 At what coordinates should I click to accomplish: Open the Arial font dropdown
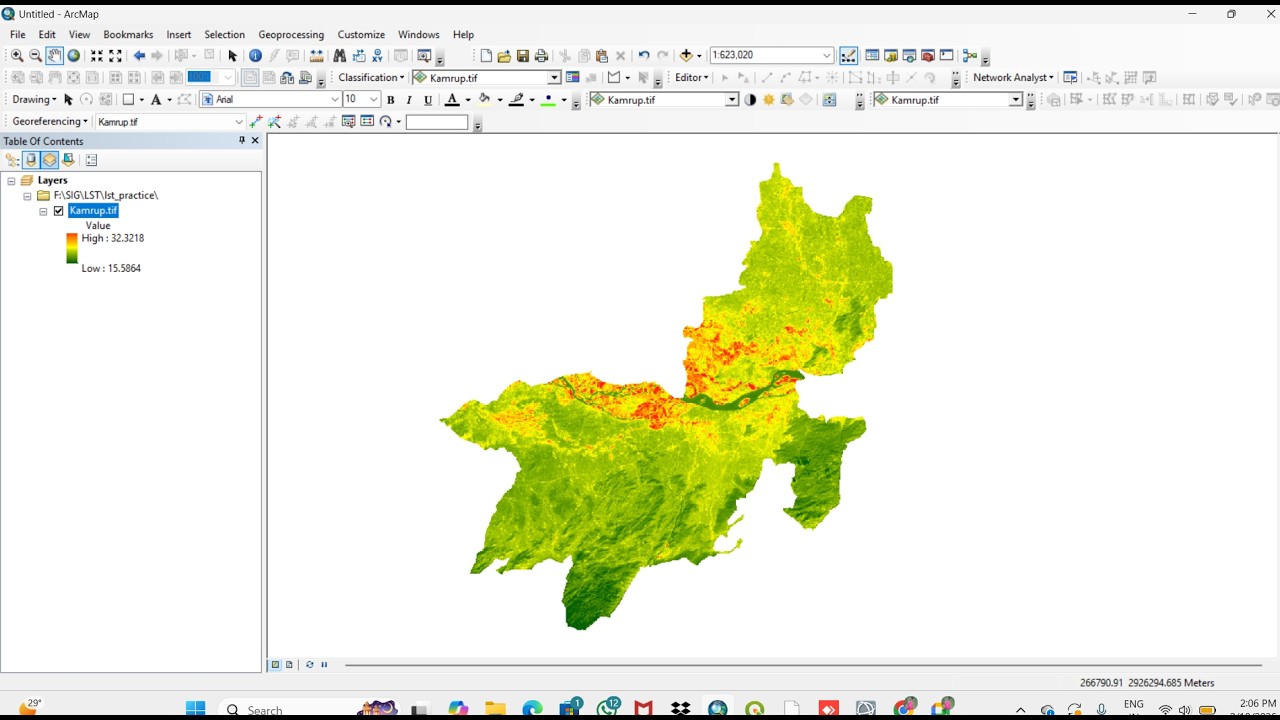(x=335, y=100)
